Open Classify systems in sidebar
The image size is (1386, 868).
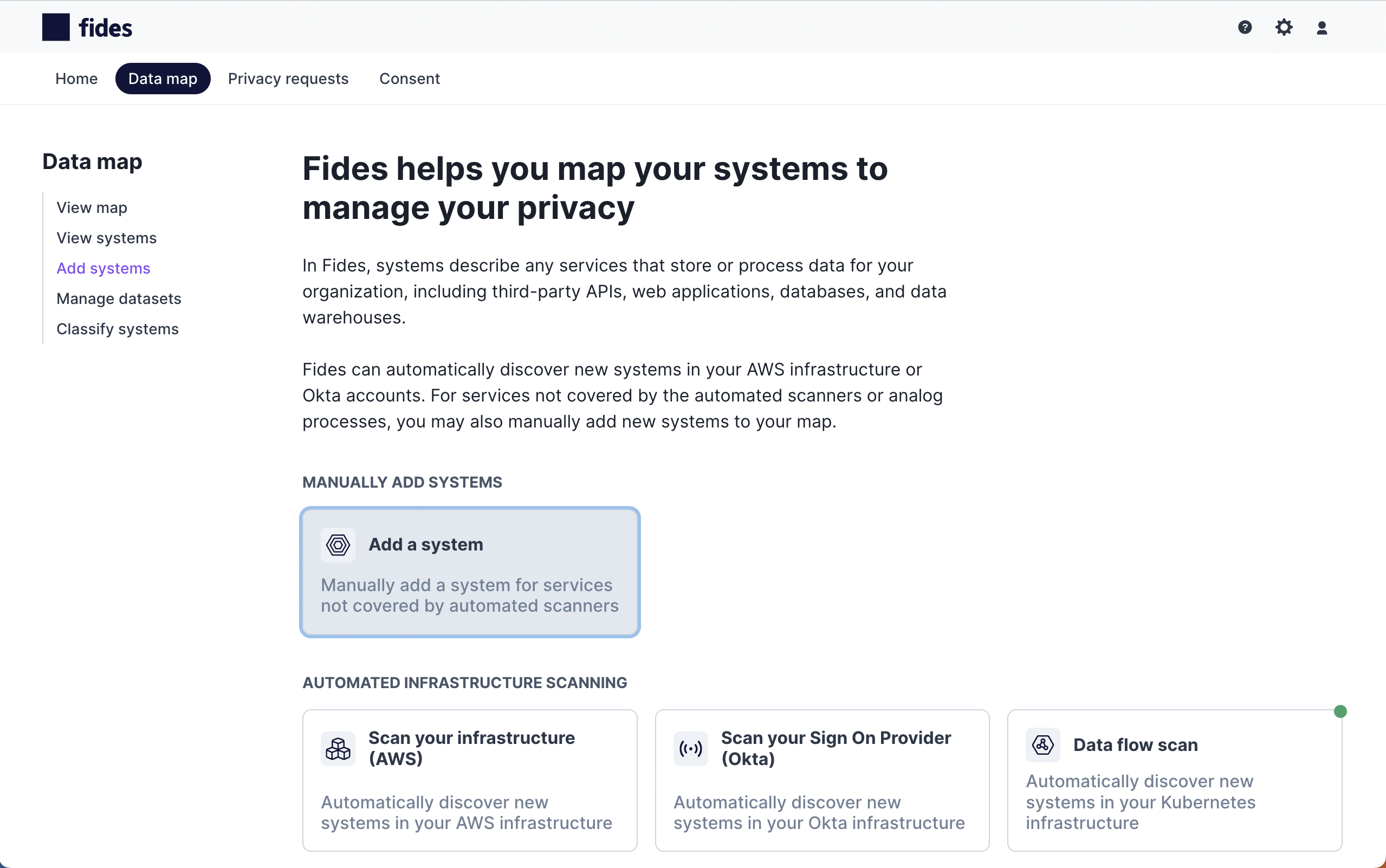(118, 329)
